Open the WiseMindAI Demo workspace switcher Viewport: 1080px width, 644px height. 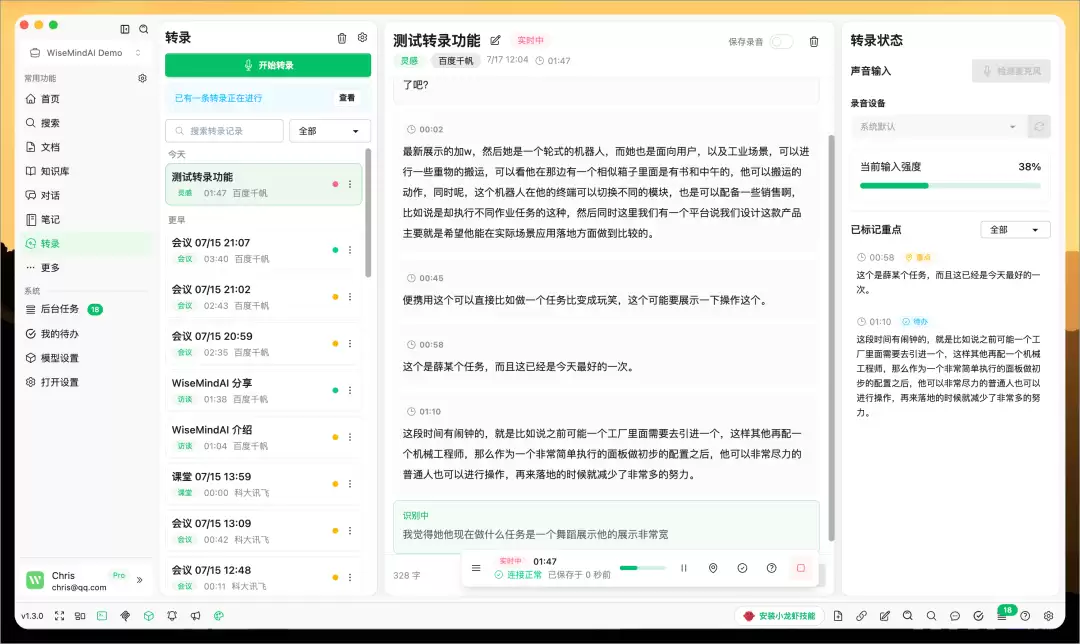85,53
